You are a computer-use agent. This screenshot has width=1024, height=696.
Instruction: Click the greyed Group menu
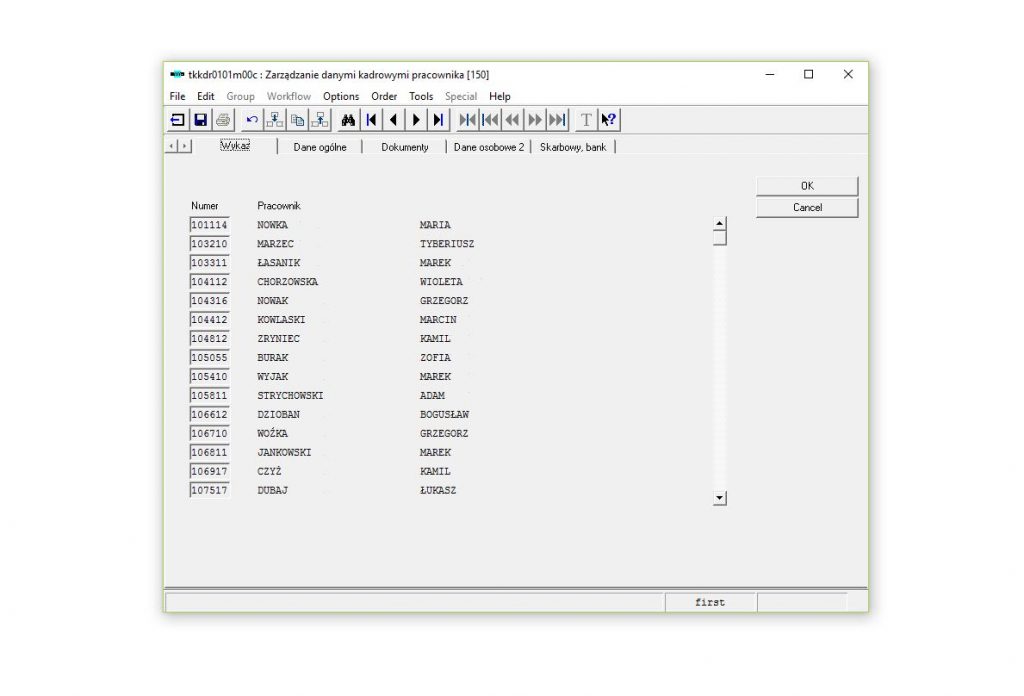(x=240, y=96)
